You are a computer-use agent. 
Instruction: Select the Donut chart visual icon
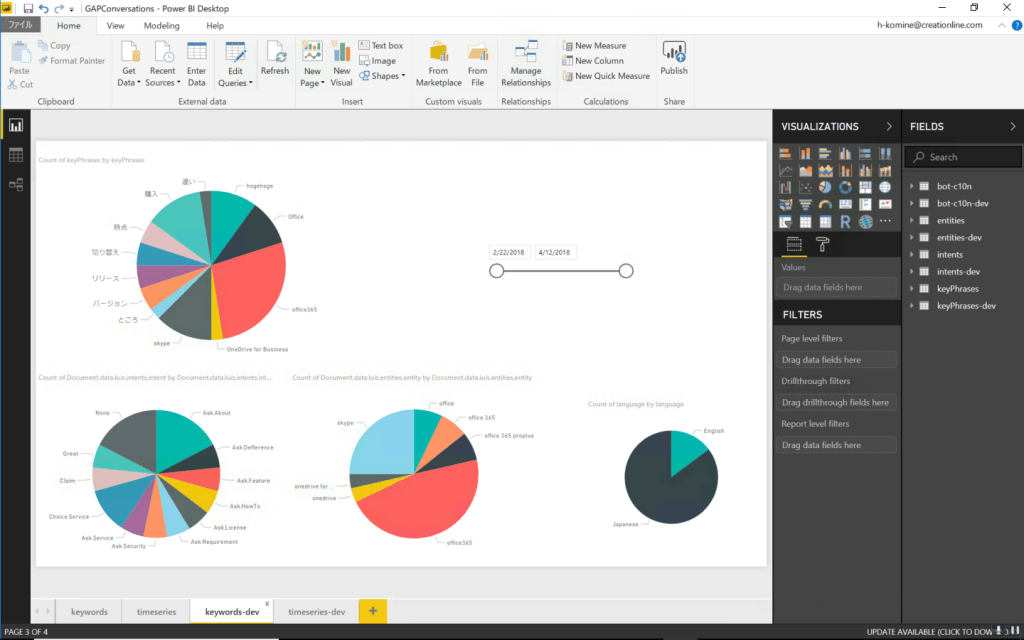tap(845, 187)
